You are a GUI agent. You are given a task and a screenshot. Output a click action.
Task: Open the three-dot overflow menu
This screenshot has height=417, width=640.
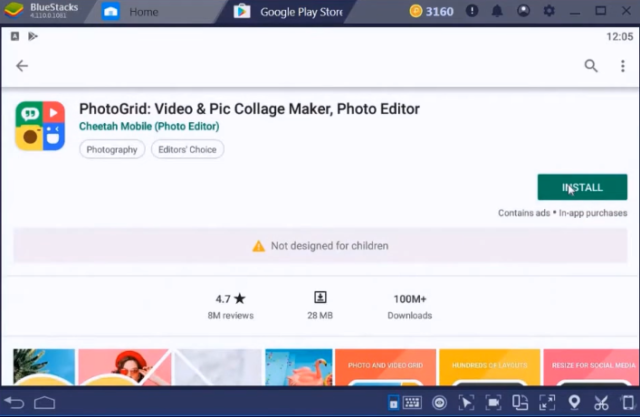coord(622,66)
